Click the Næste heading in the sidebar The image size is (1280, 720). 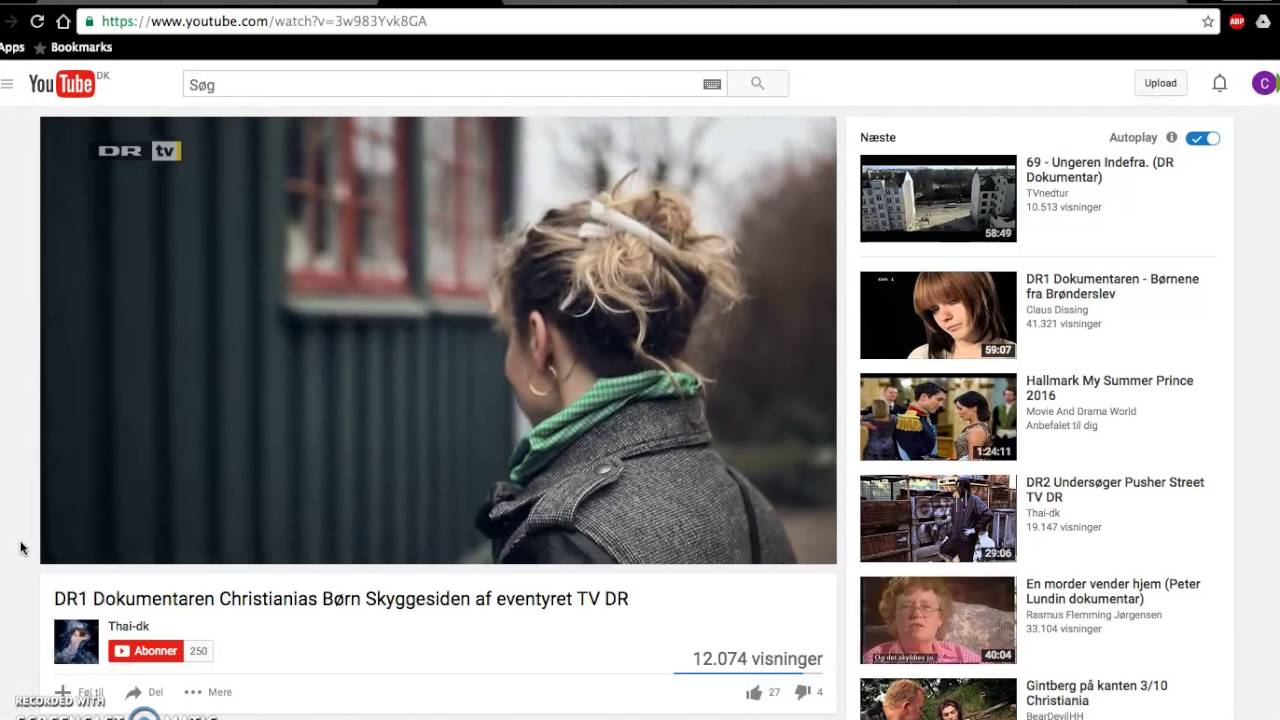pyautogui.click(x=878, y=137)
